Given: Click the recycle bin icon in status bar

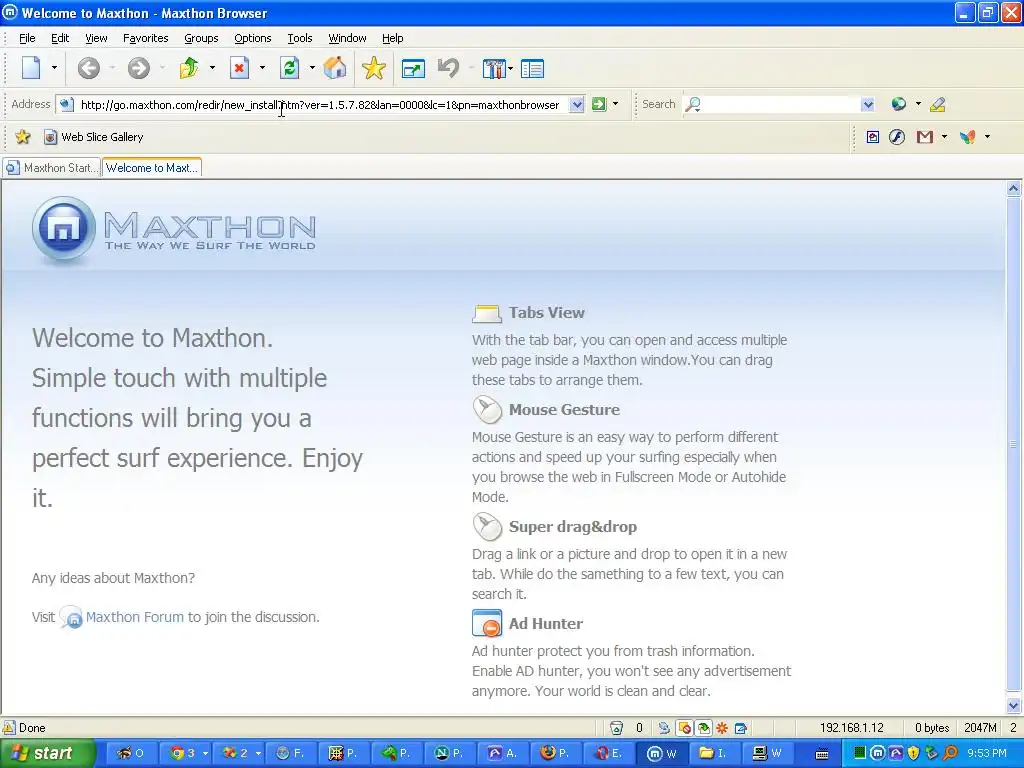Looking at the screenshot, I should click(x=616, y=728).
